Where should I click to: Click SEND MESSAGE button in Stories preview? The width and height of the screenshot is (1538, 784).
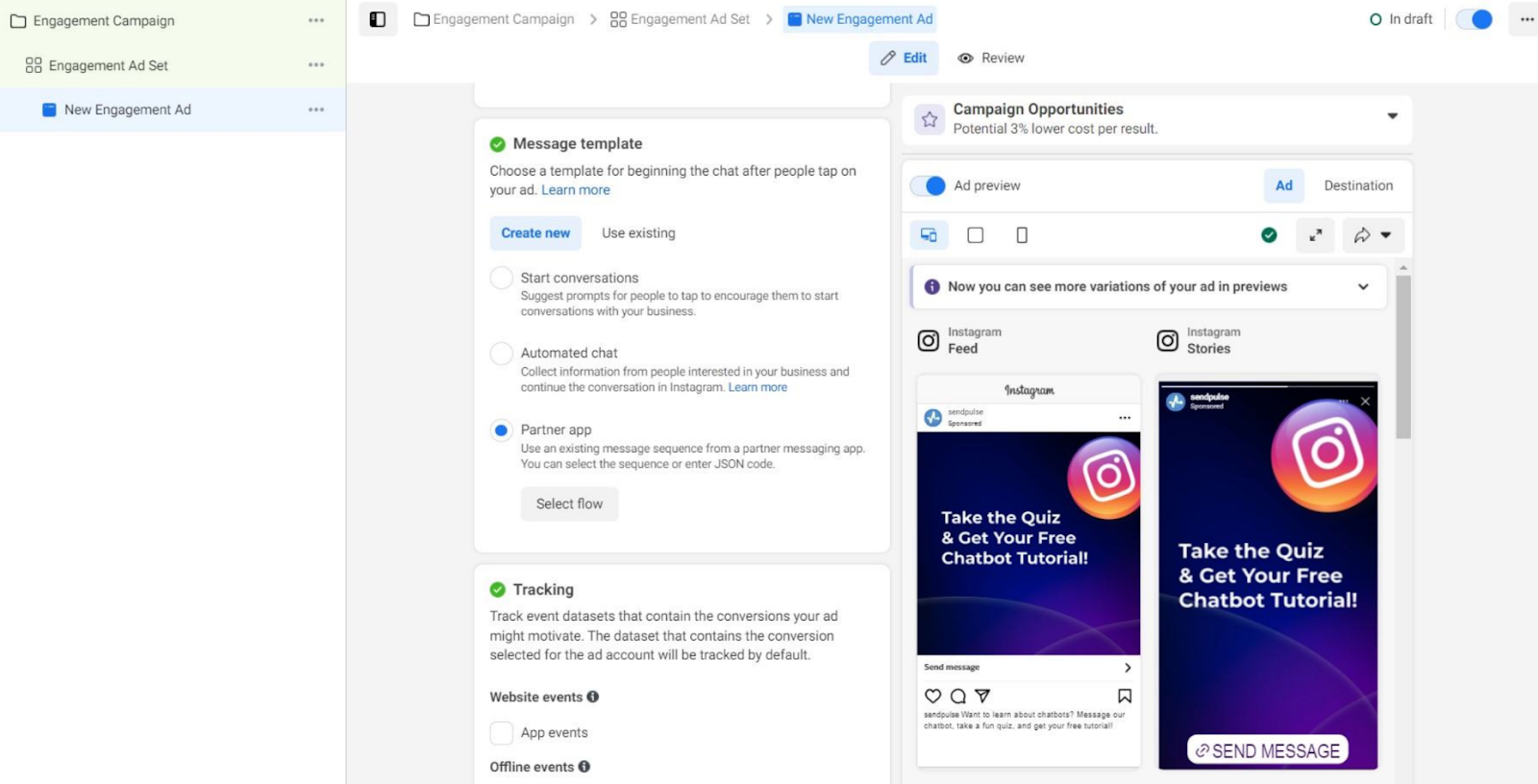click(1268, 750)
